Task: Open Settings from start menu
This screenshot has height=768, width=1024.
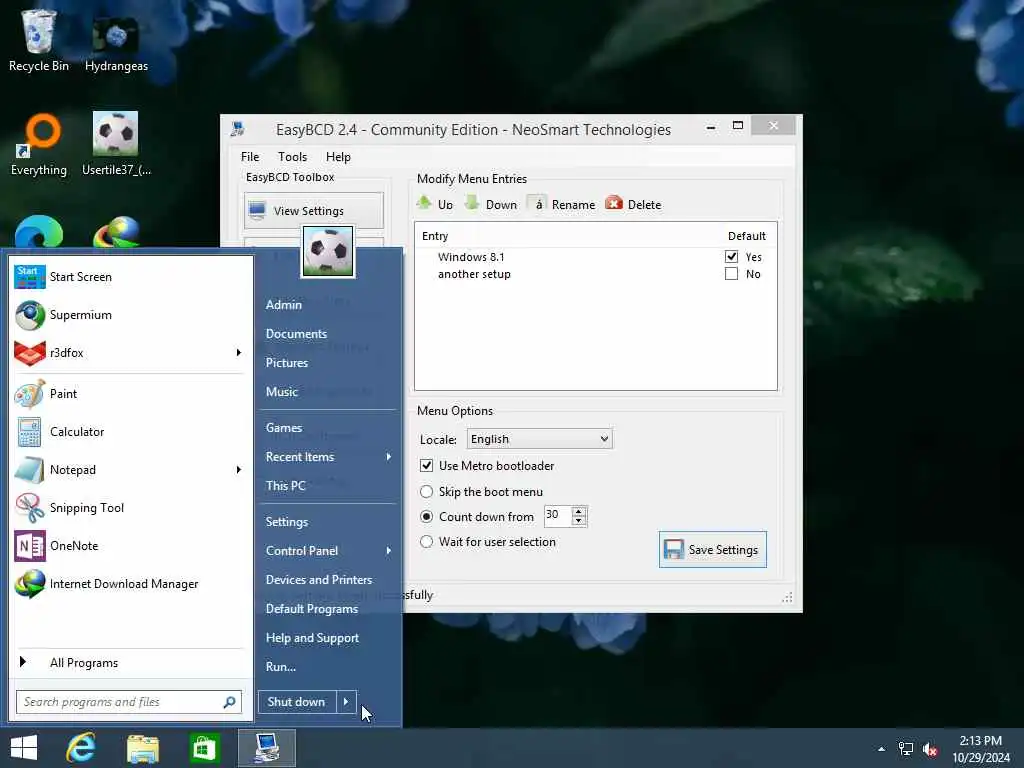Action: [287, 522]
